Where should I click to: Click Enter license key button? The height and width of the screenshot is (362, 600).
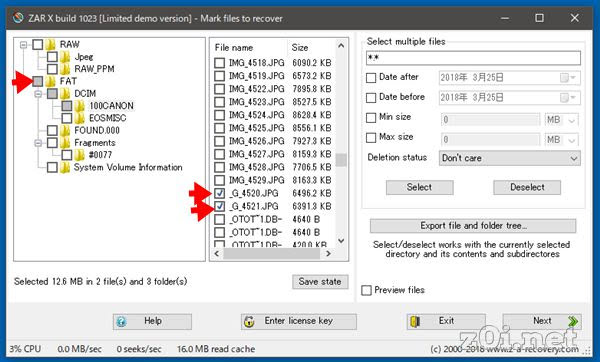[299, 321]
